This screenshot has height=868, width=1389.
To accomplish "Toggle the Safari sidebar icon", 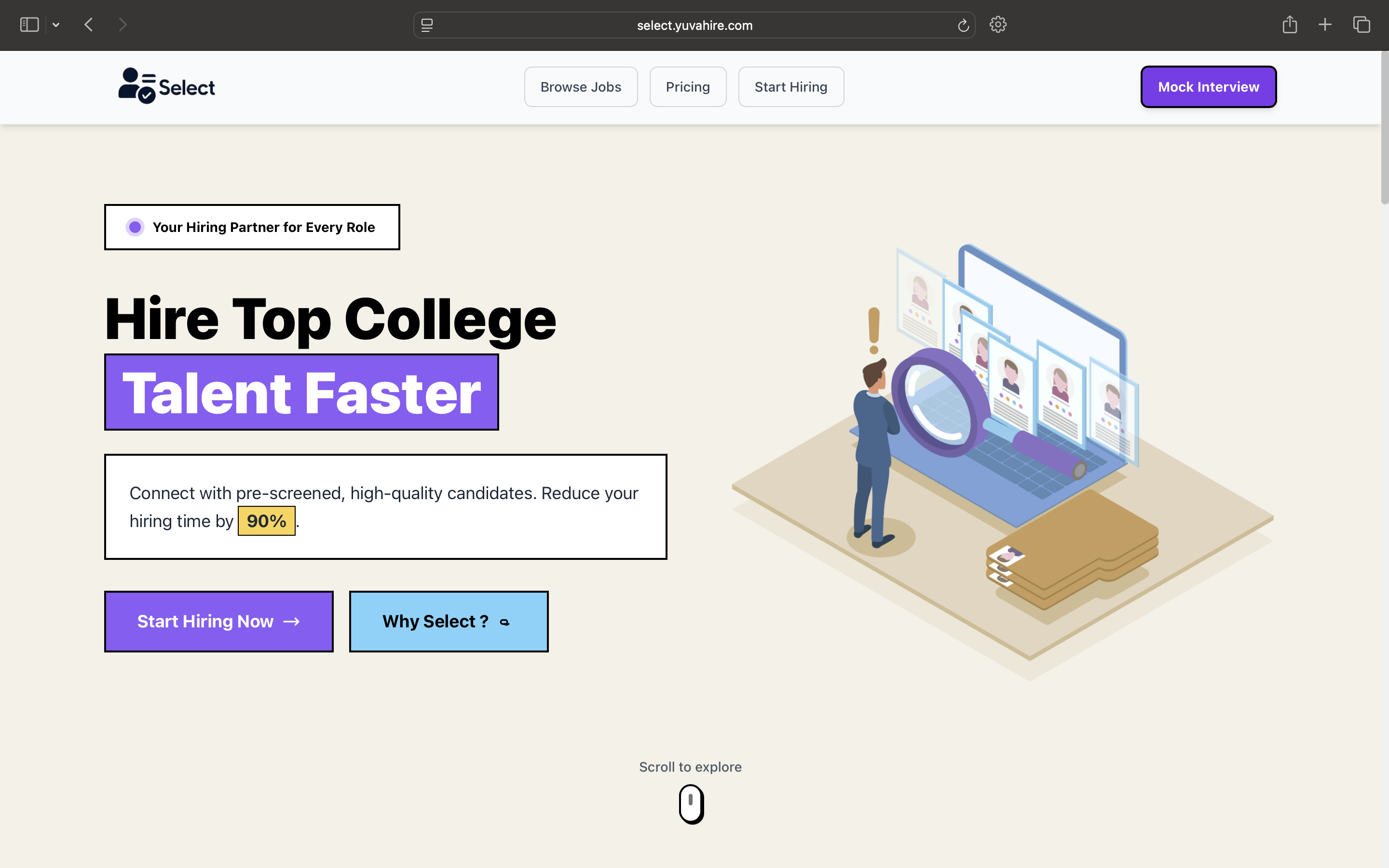I will pyautogui.click(x=29, y=25).
